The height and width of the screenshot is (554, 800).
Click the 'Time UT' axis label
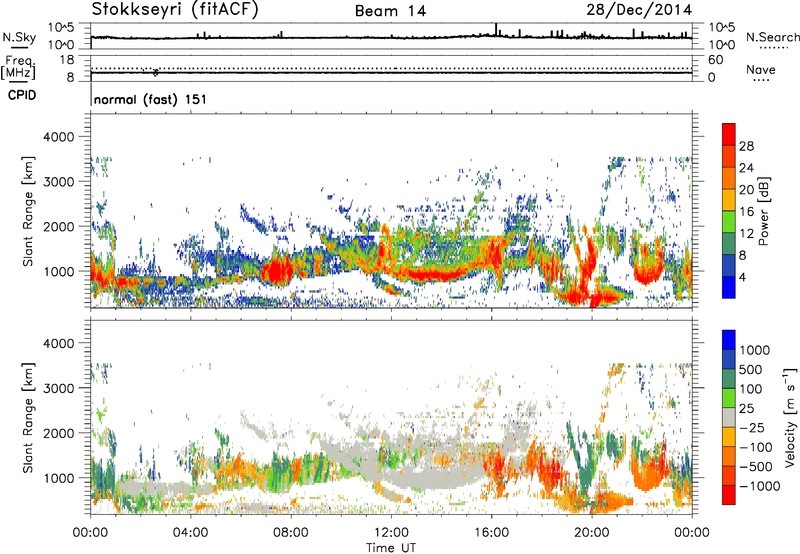(391, 548)
